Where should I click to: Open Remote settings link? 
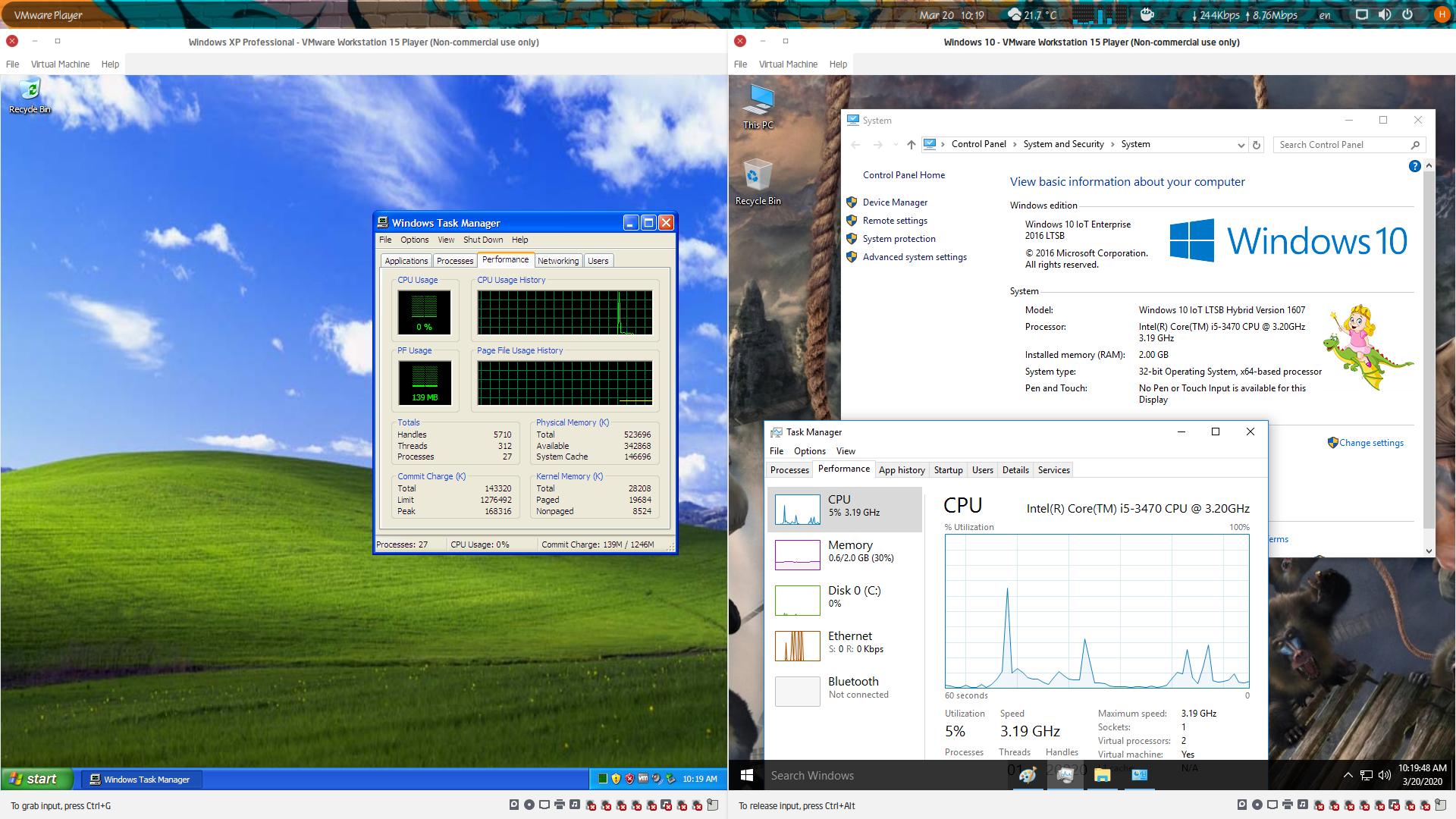895,221
